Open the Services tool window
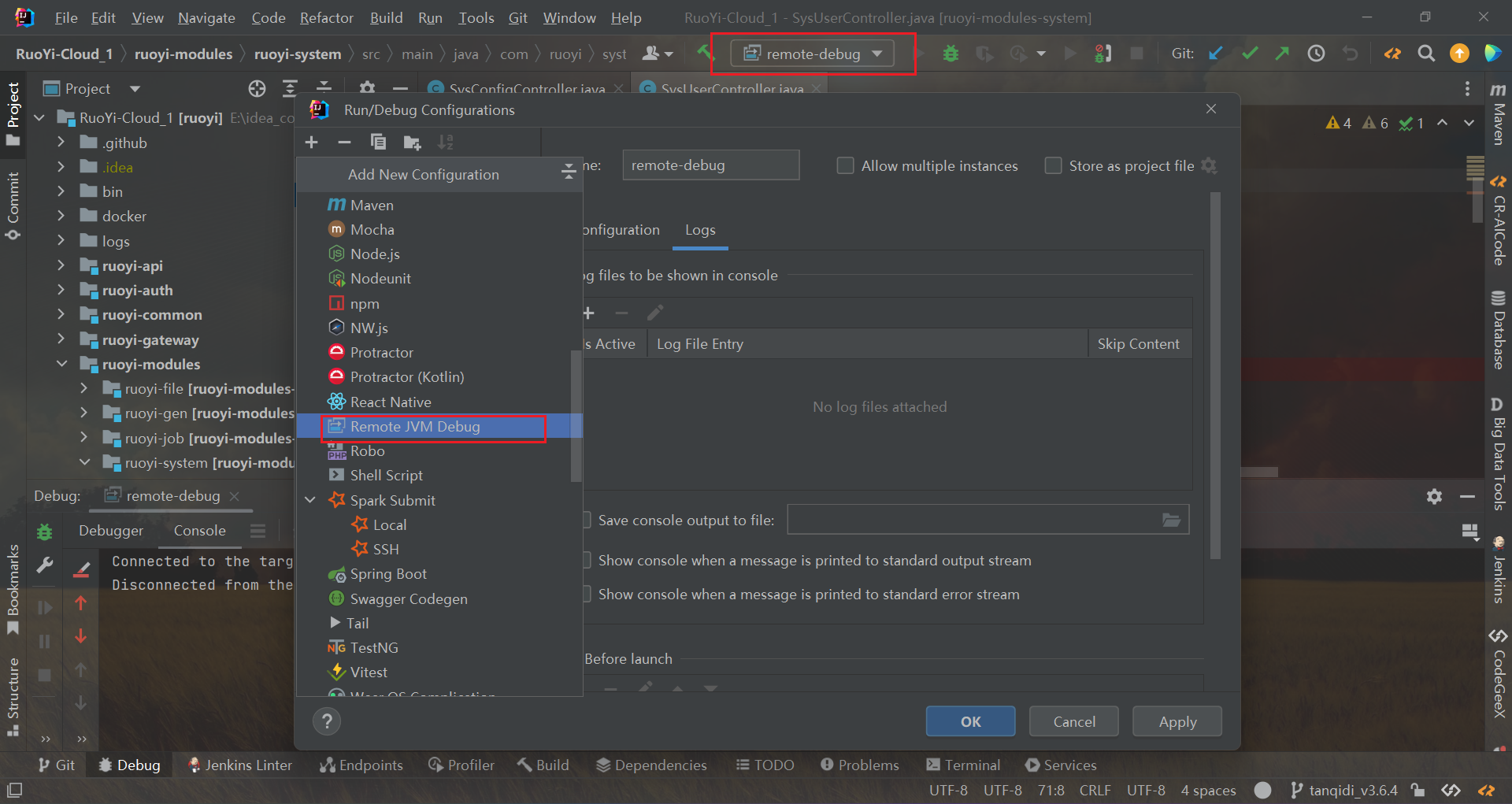1512x804 pixels. pos(1061,765)
